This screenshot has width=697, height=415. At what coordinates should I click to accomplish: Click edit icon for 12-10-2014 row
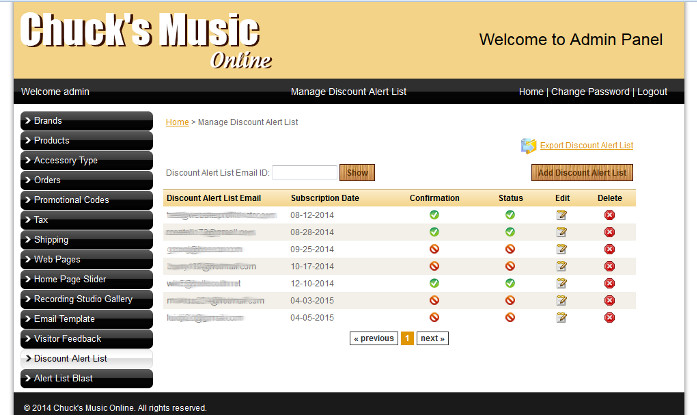(x=562, y=283)
